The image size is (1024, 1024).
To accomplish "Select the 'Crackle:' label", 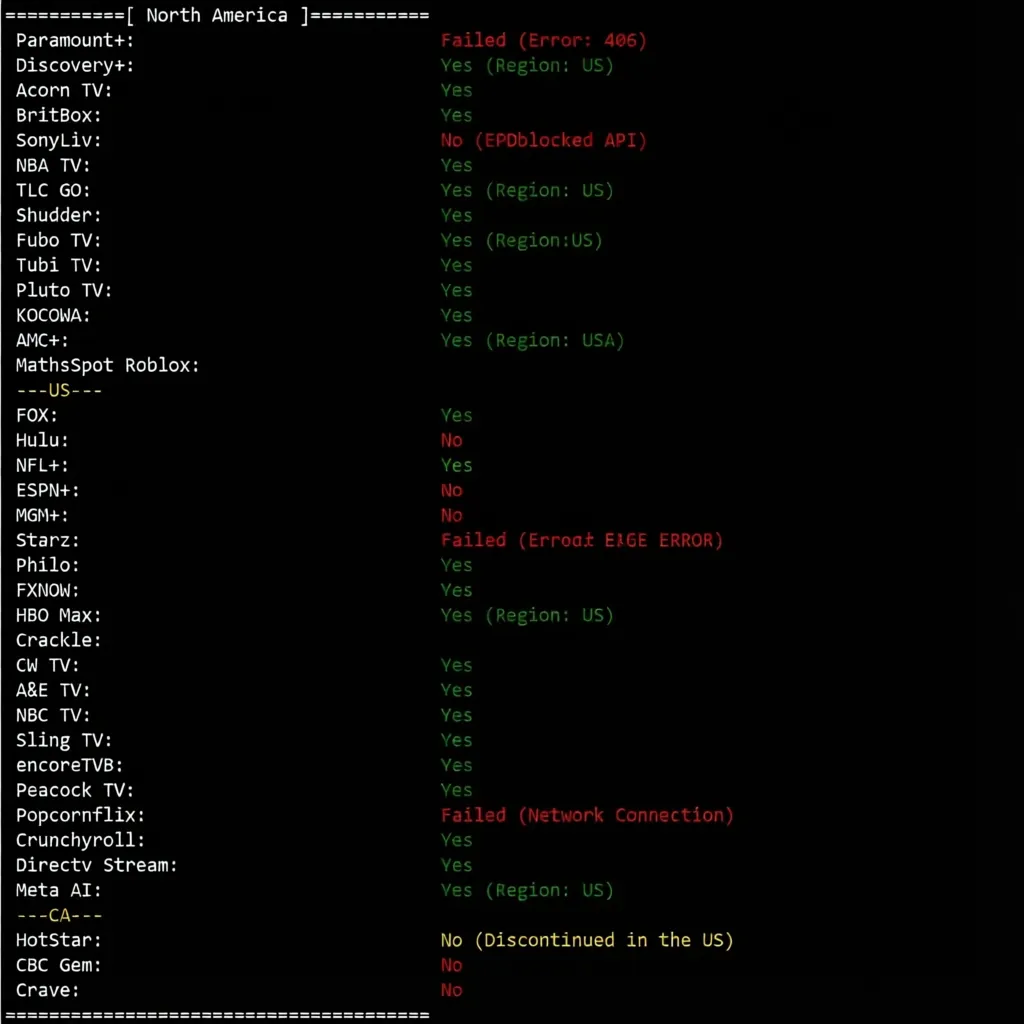I will [x=58, y=640].
